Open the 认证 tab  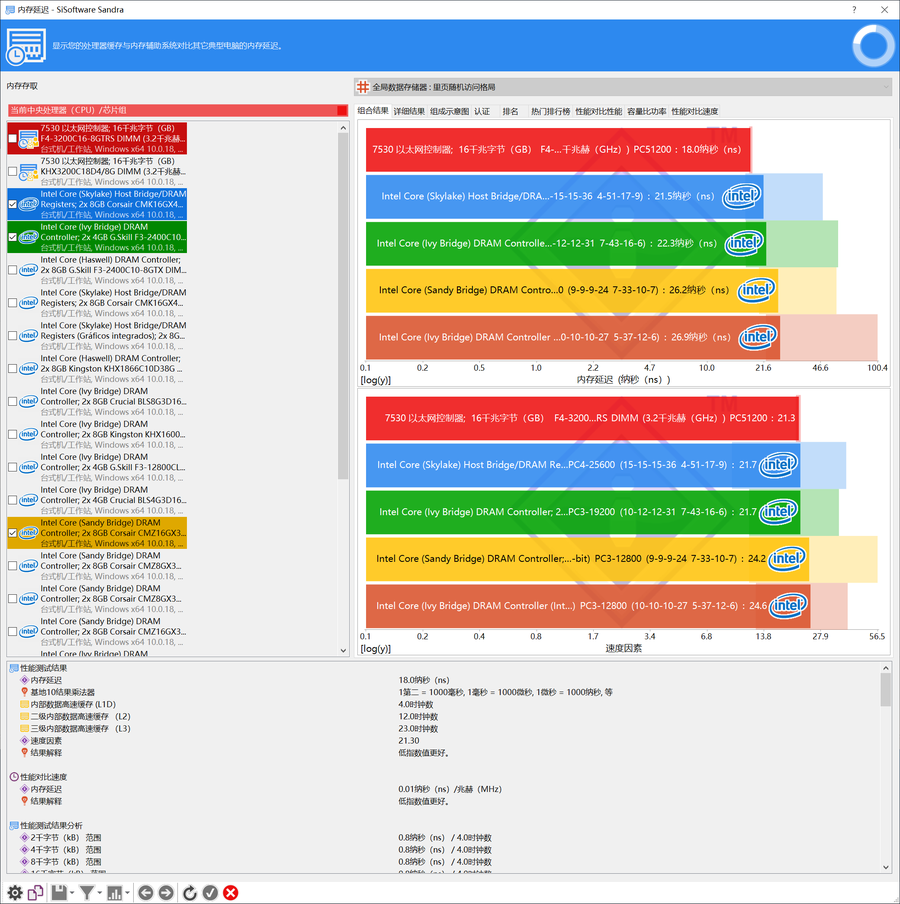click(482, 111)
